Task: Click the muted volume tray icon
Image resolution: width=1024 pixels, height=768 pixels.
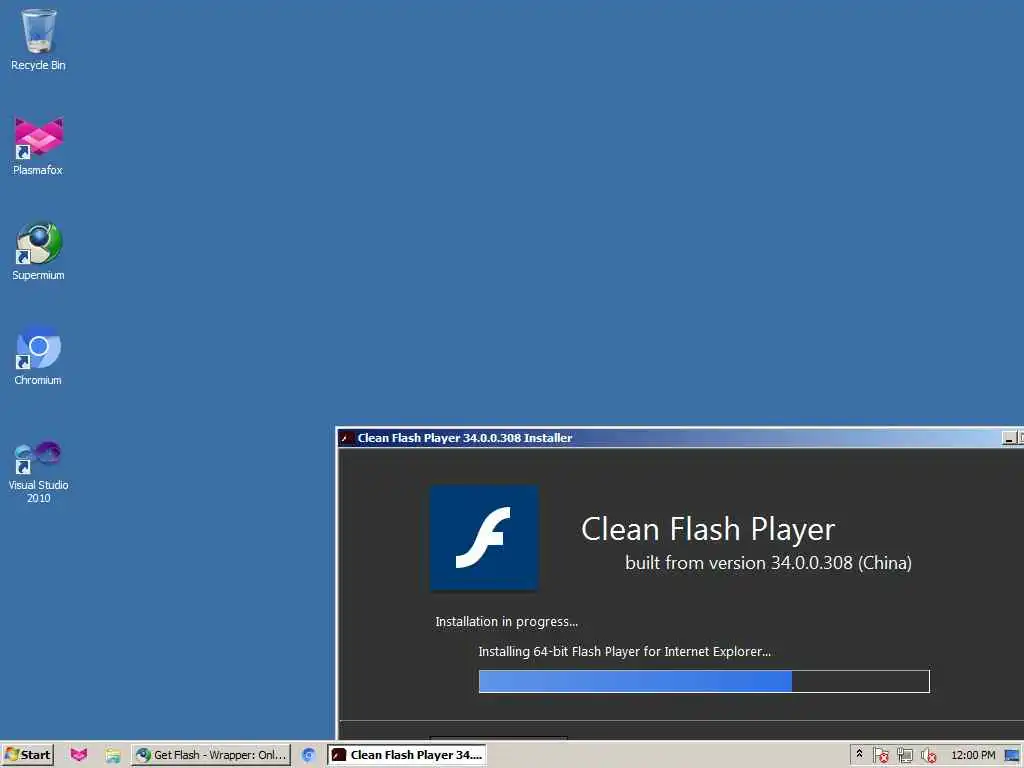Action: pos(928,755)
